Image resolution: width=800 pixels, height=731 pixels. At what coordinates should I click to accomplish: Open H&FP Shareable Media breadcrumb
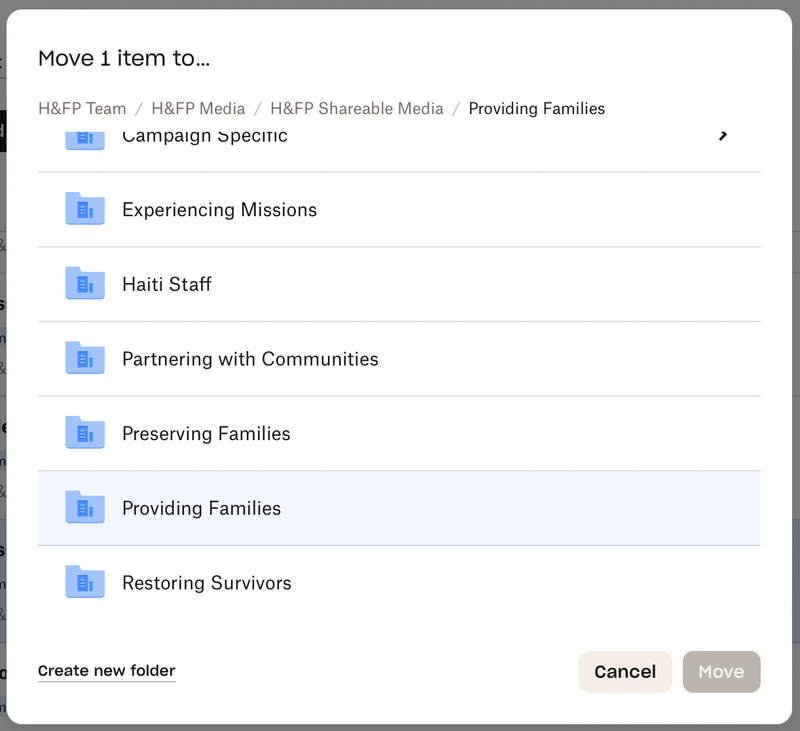pyautogui.click(x=357, y=108)
